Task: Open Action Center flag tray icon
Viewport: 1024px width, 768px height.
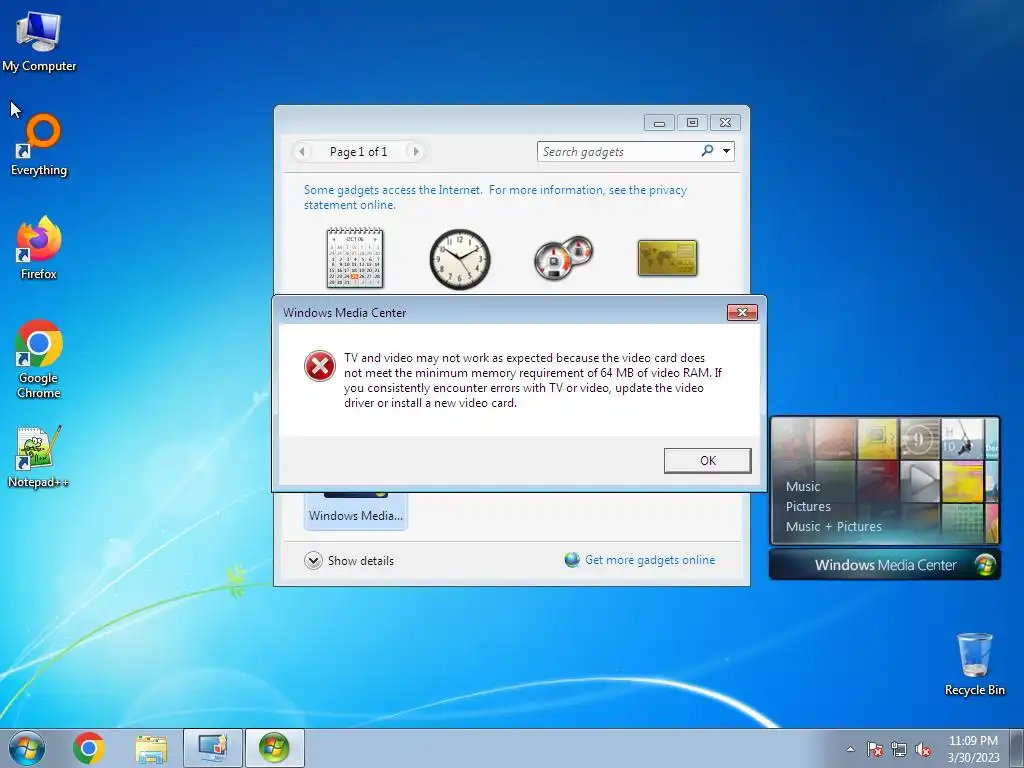Action: [x=874, y=750]
